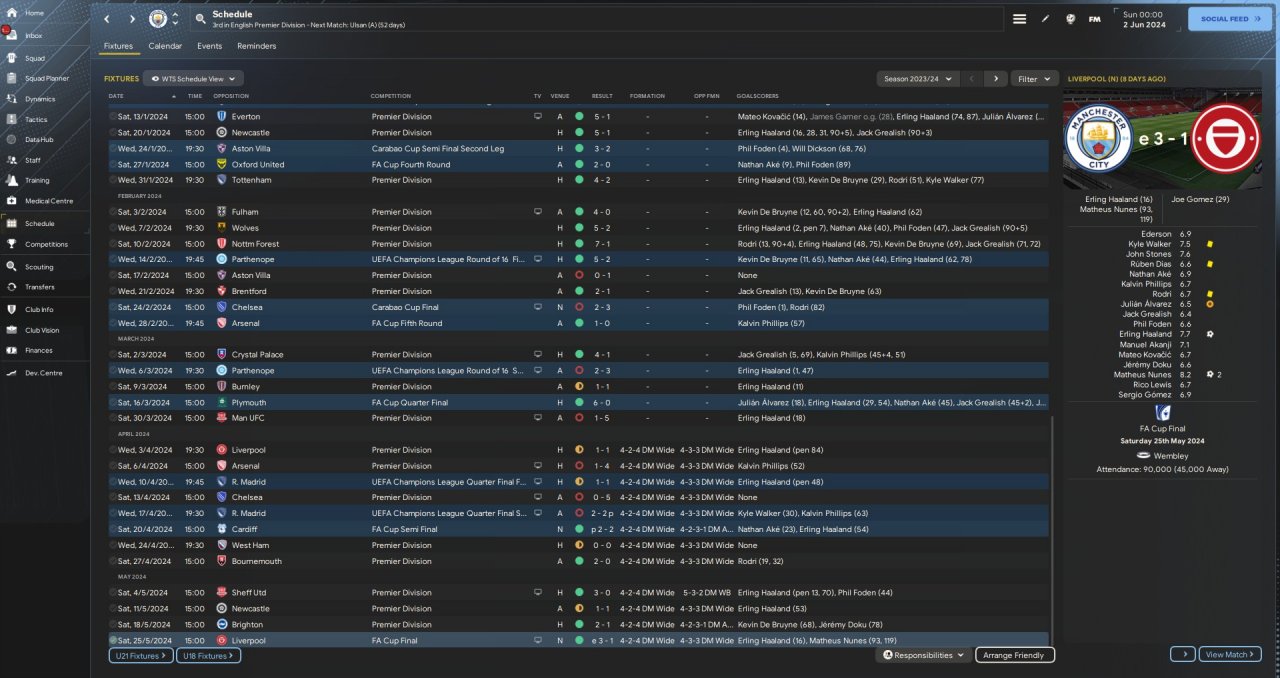1280x678 pixels.
Task: Click the Arrange Friendly button
Action: [1014, 655]
